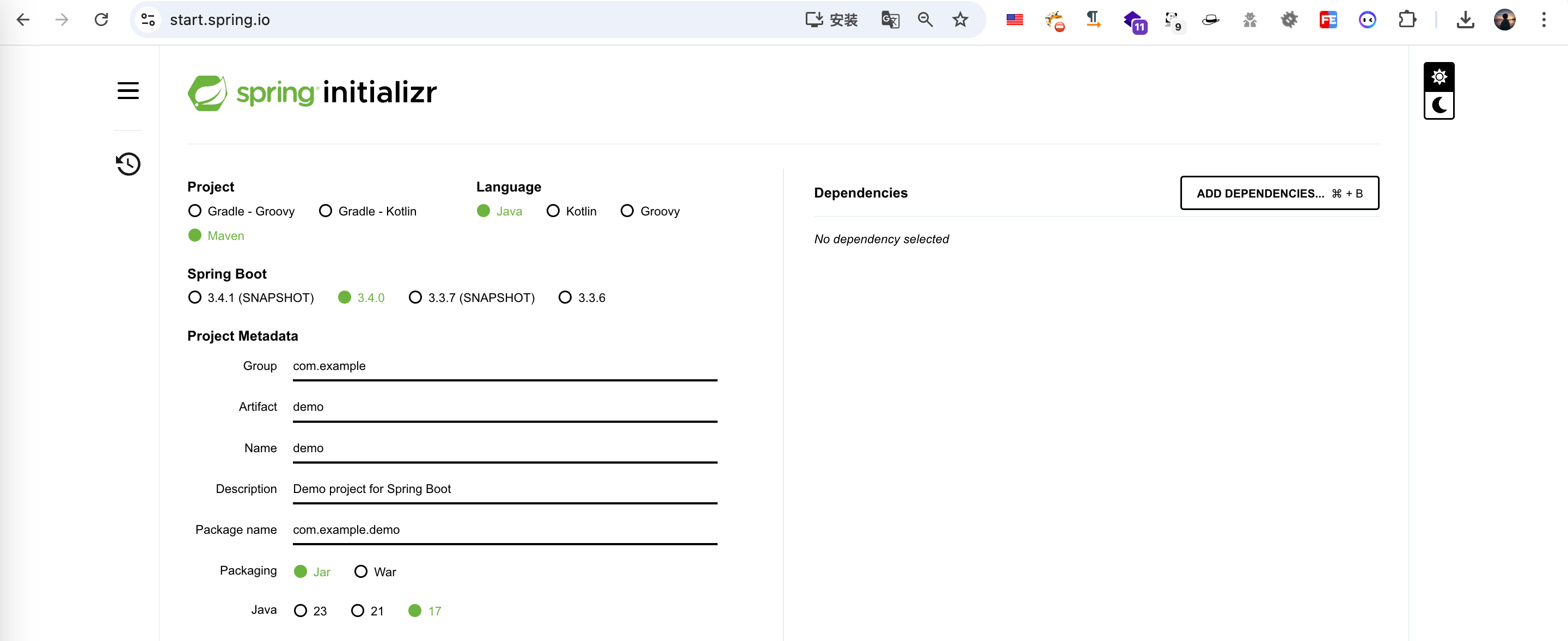The height and width of the screenshot is (641, 1568).
Task: Click the Spring Initializr logo
Action: coord(313,93)
